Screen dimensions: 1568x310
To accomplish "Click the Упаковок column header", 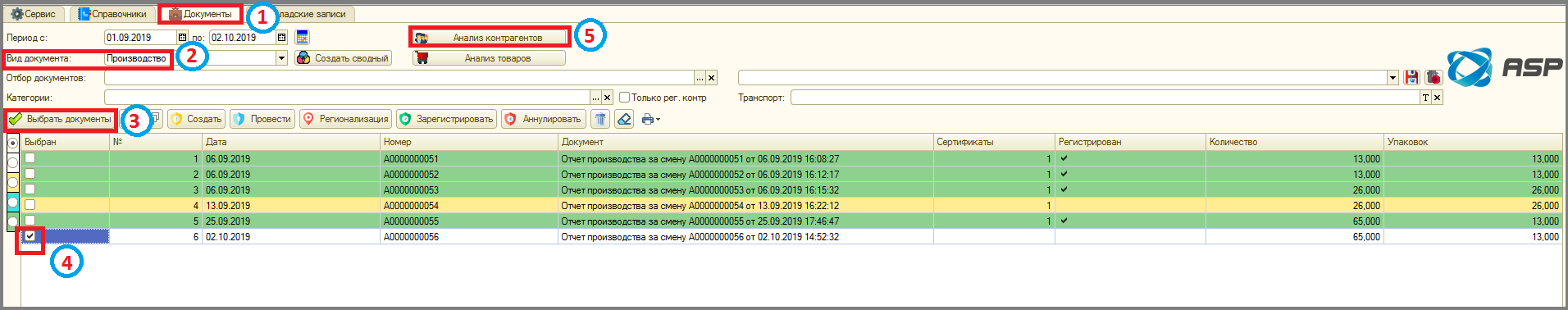I will 1473,142.
